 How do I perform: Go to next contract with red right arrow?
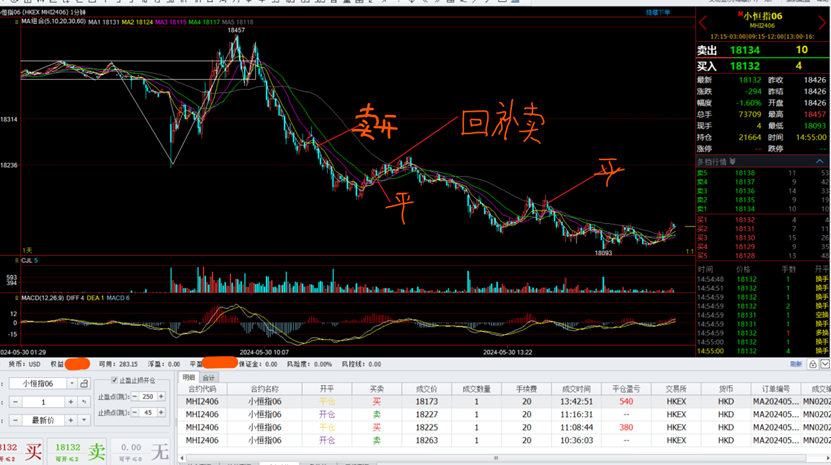(x=823, y=23)
